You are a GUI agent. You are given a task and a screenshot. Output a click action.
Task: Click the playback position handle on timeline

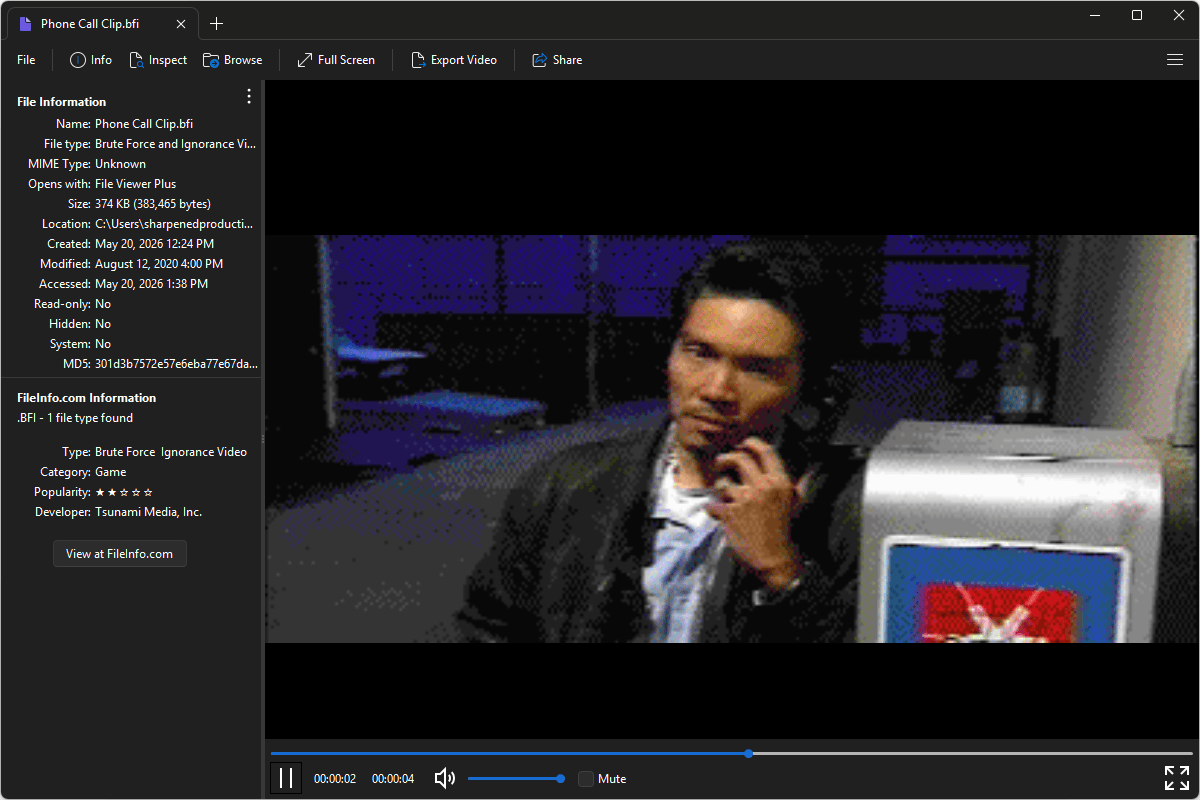pyautogui.click(x=749, y=753)
